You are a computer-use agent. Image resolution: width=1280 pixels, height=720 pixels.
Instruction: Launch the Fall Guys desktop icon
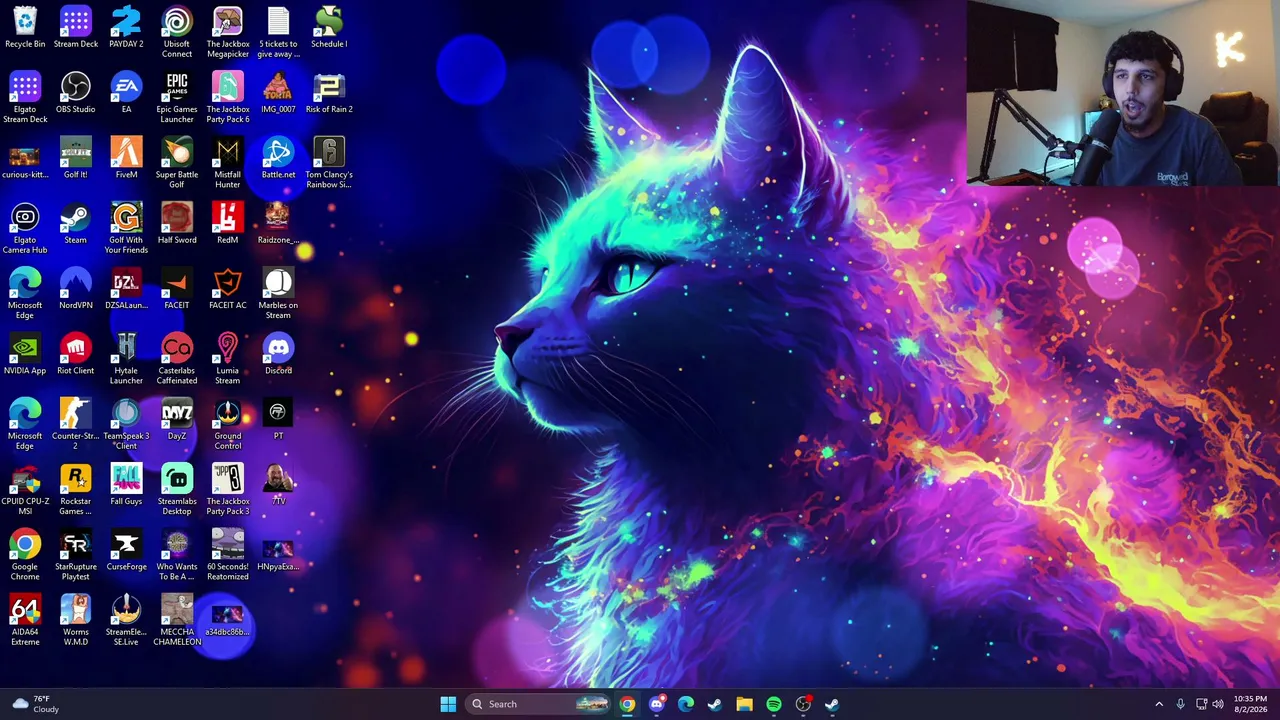coord(126,485)
